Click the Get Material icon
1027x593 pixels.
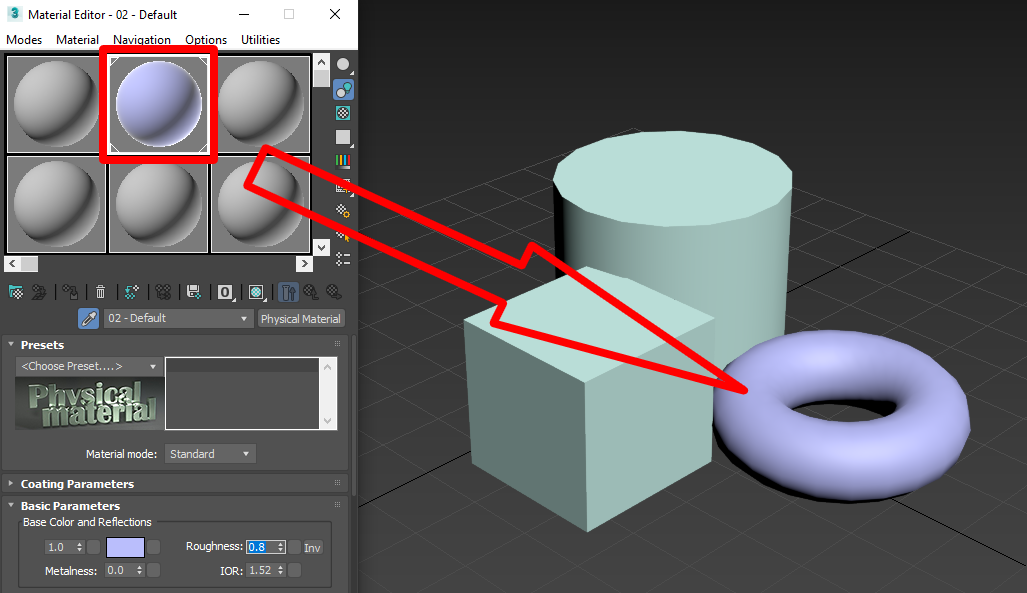pos(16,292)
